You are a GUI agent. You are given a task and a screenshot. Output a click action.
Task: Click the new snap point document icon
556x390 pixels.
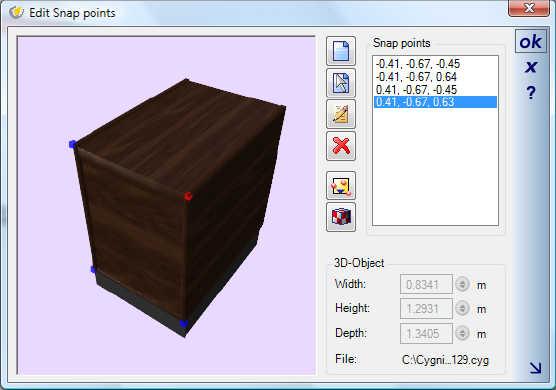point(341,51)
